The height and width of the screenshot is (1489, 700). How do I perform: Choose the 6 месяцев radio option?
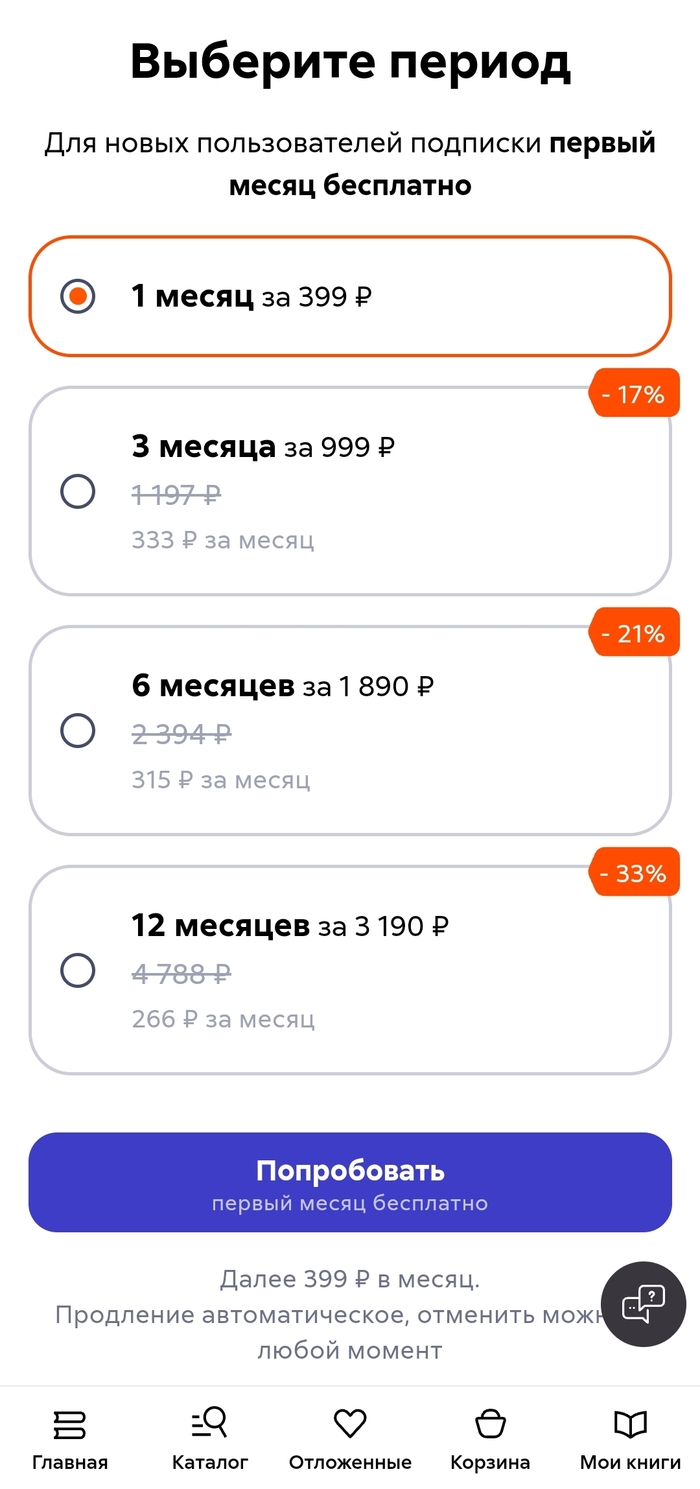78,731
